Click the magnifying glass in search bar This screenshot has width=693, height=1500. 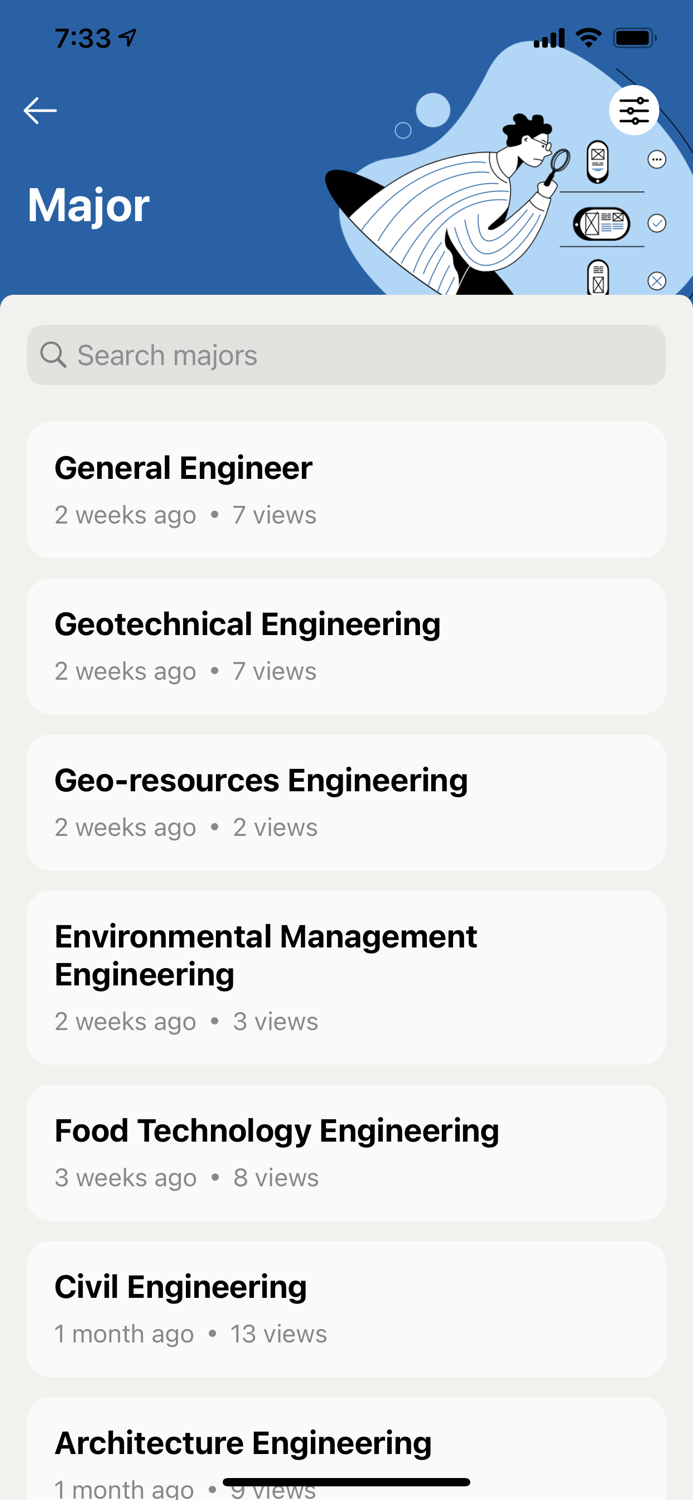[x=53, y=355]
